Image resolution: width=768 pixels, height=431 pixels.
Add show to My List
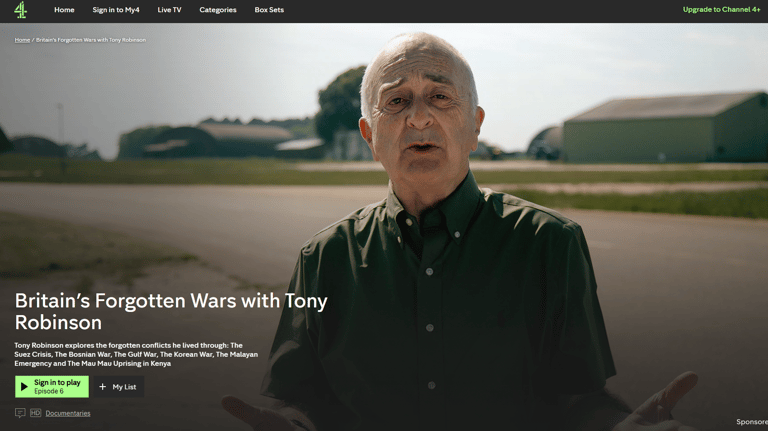click(x=118, y=387)
